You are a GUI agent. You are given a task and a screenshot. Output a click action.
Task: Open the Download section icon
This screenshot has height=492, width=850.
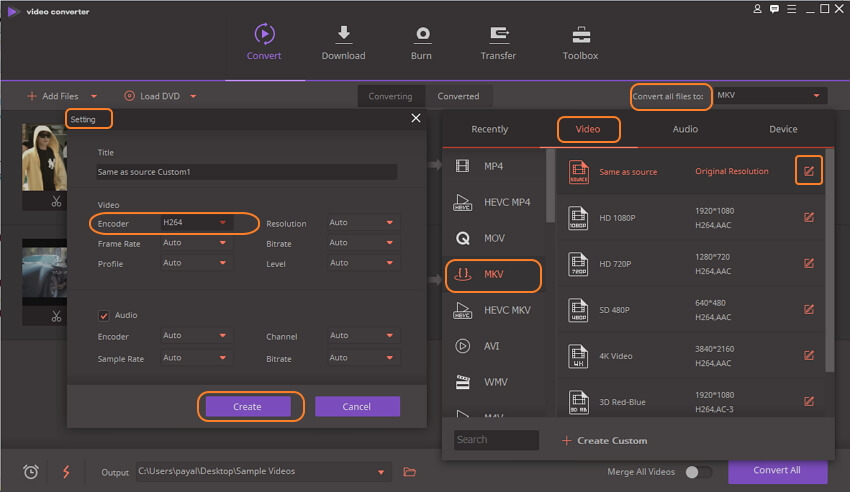pyautogui.click(x=343, y=35)
